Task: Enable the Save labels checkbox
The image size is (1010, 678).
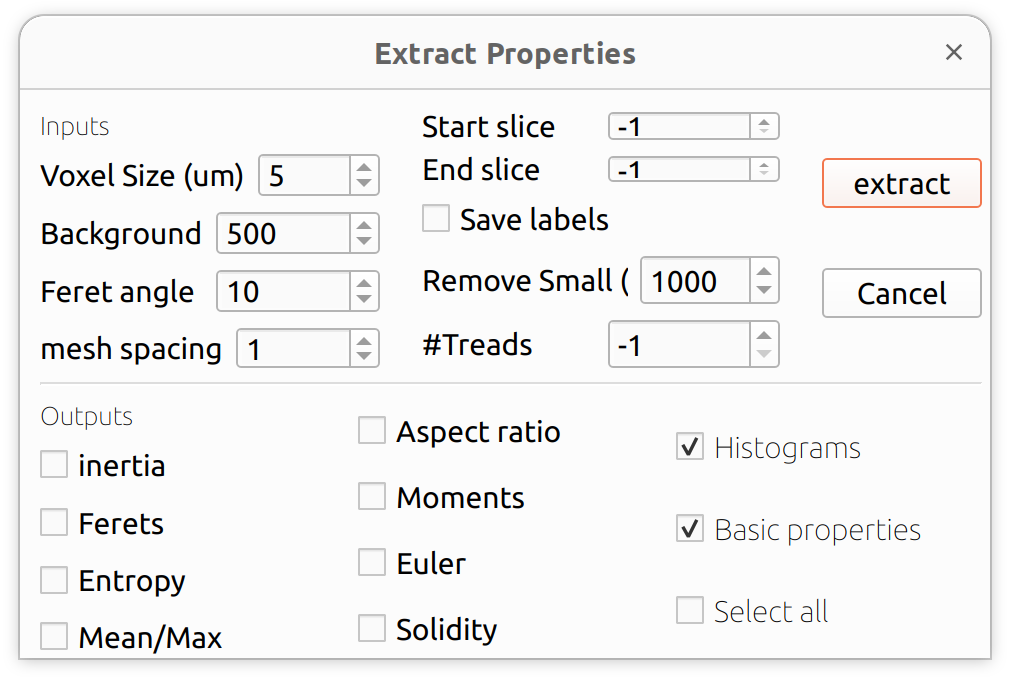Action: pyautogui.click(x=436, y=219)
